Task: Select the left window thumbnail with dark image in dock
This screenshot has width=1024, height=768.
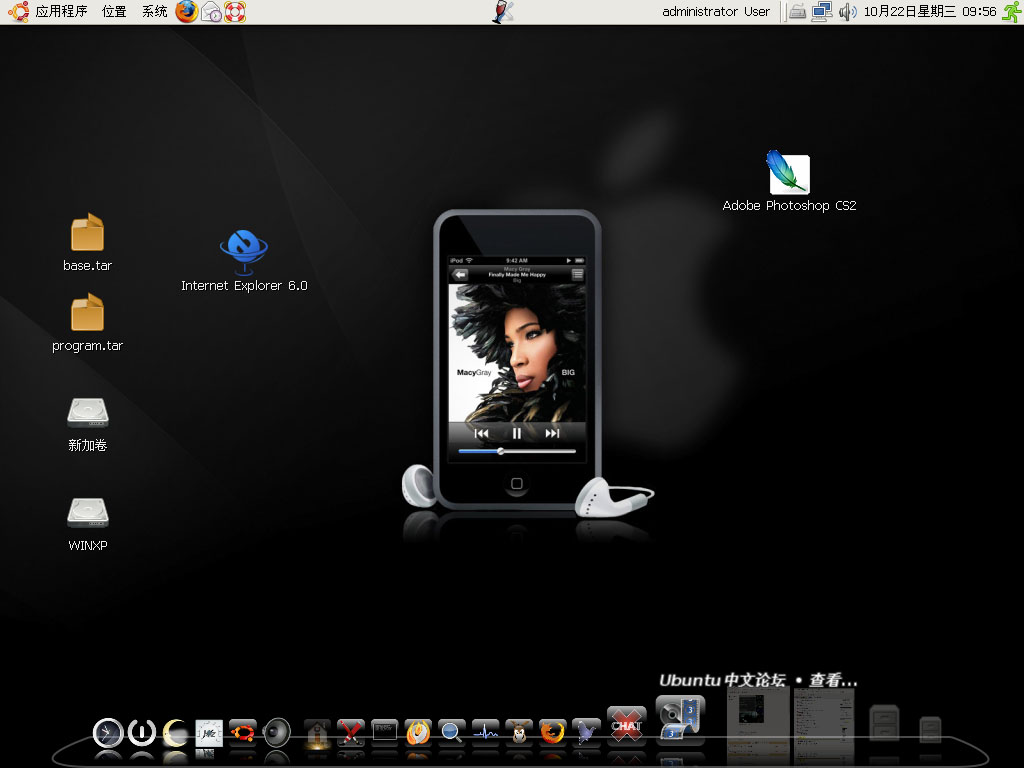Action: (758, 724)
